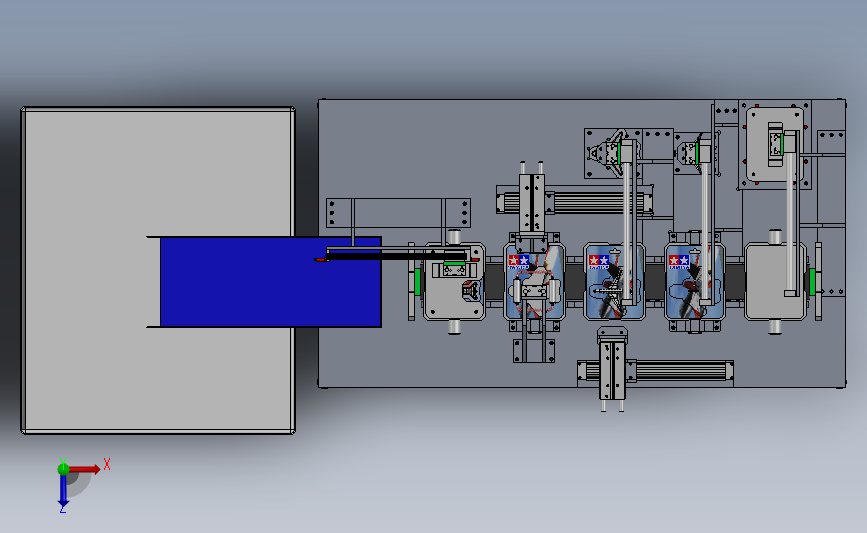The image size is (867, 533).
Task: Click the blue Z axis arrow of the triad
Action: tap(63, 491)
